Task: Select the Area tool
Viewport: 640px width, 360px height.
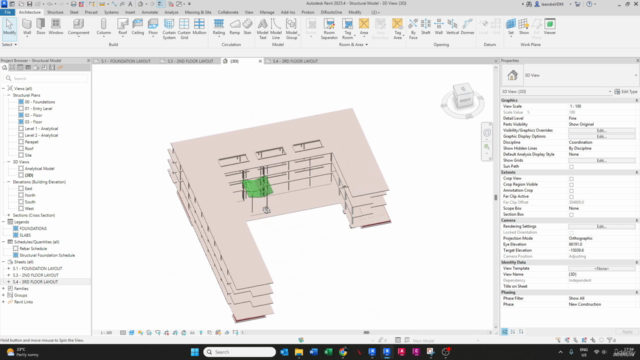Action: coord(364,27)
